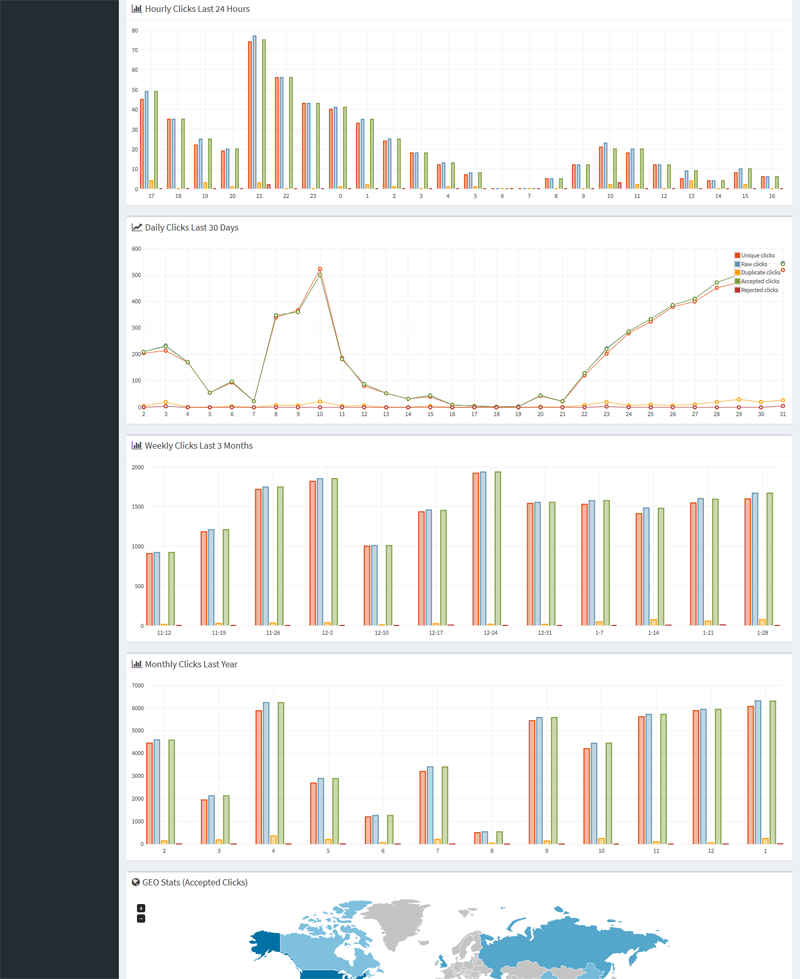Toggle Unique clicks series in the legend

click(758, 256)
